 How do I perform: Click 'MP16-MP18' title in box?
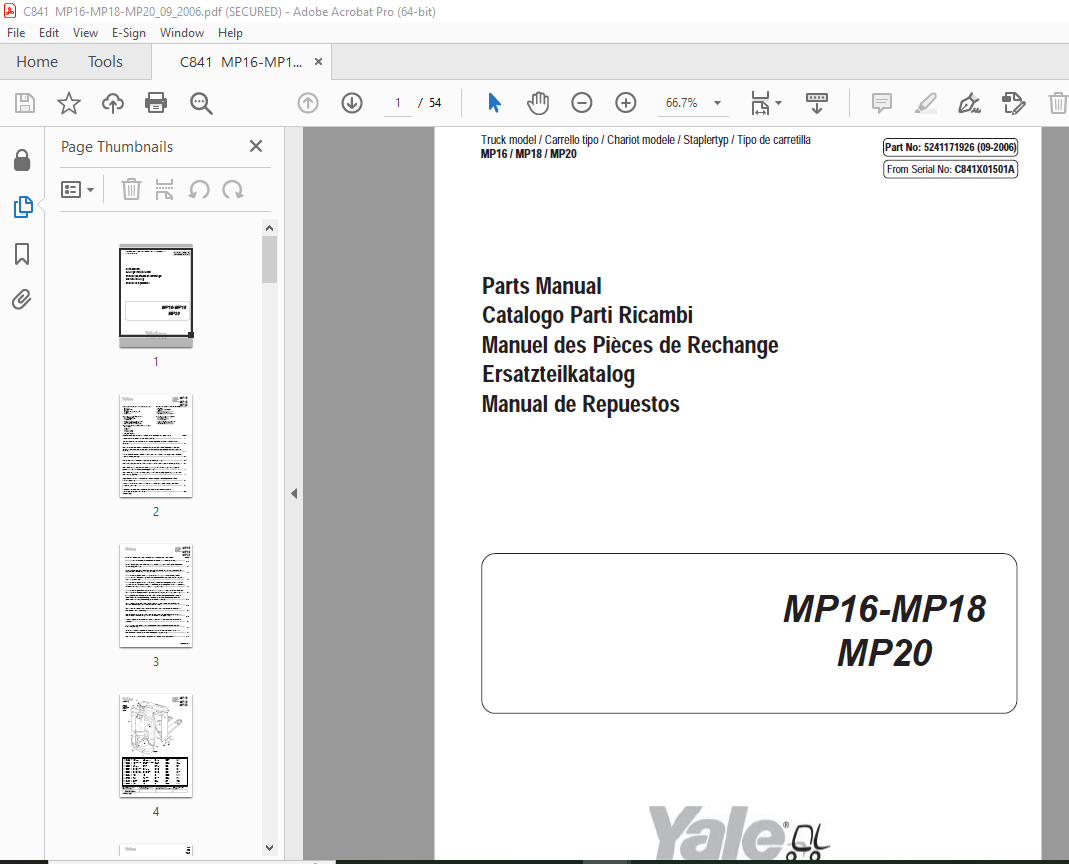884,609
